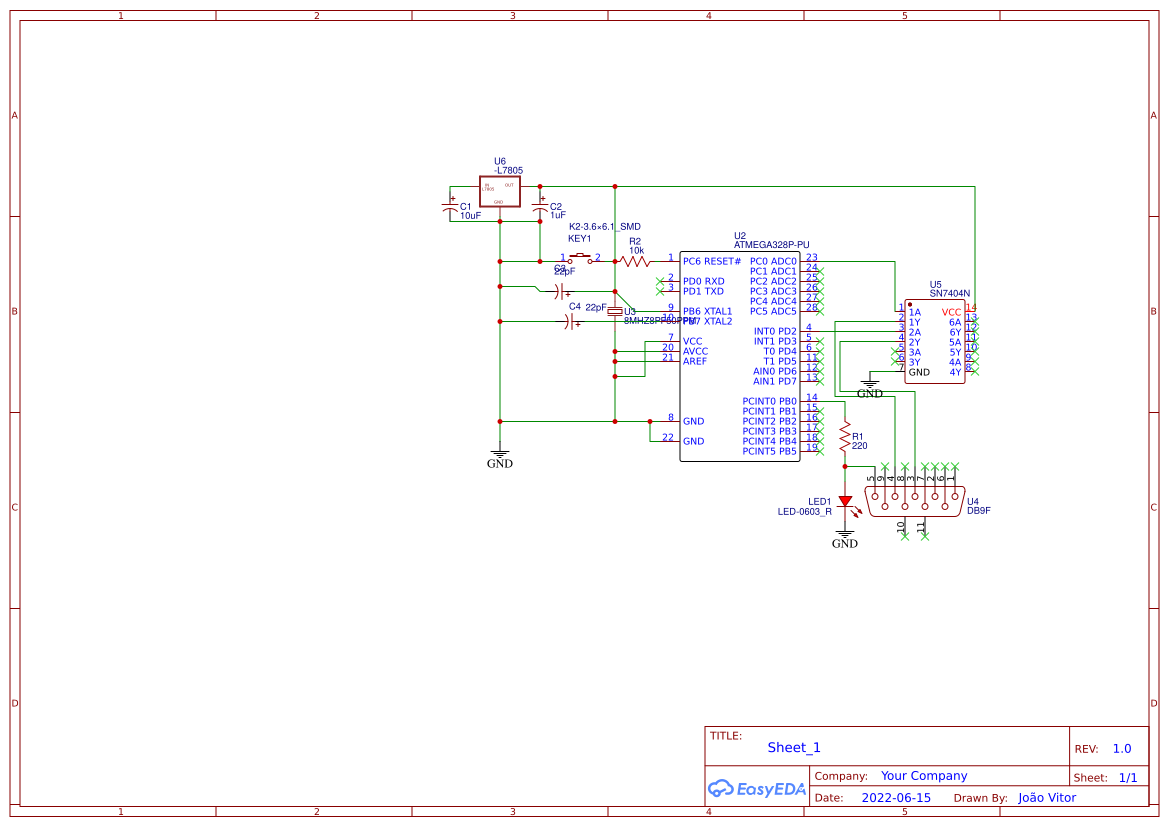
Task: Select the C4 22pF capacitor symbol
Action: (x=569, y=321)
